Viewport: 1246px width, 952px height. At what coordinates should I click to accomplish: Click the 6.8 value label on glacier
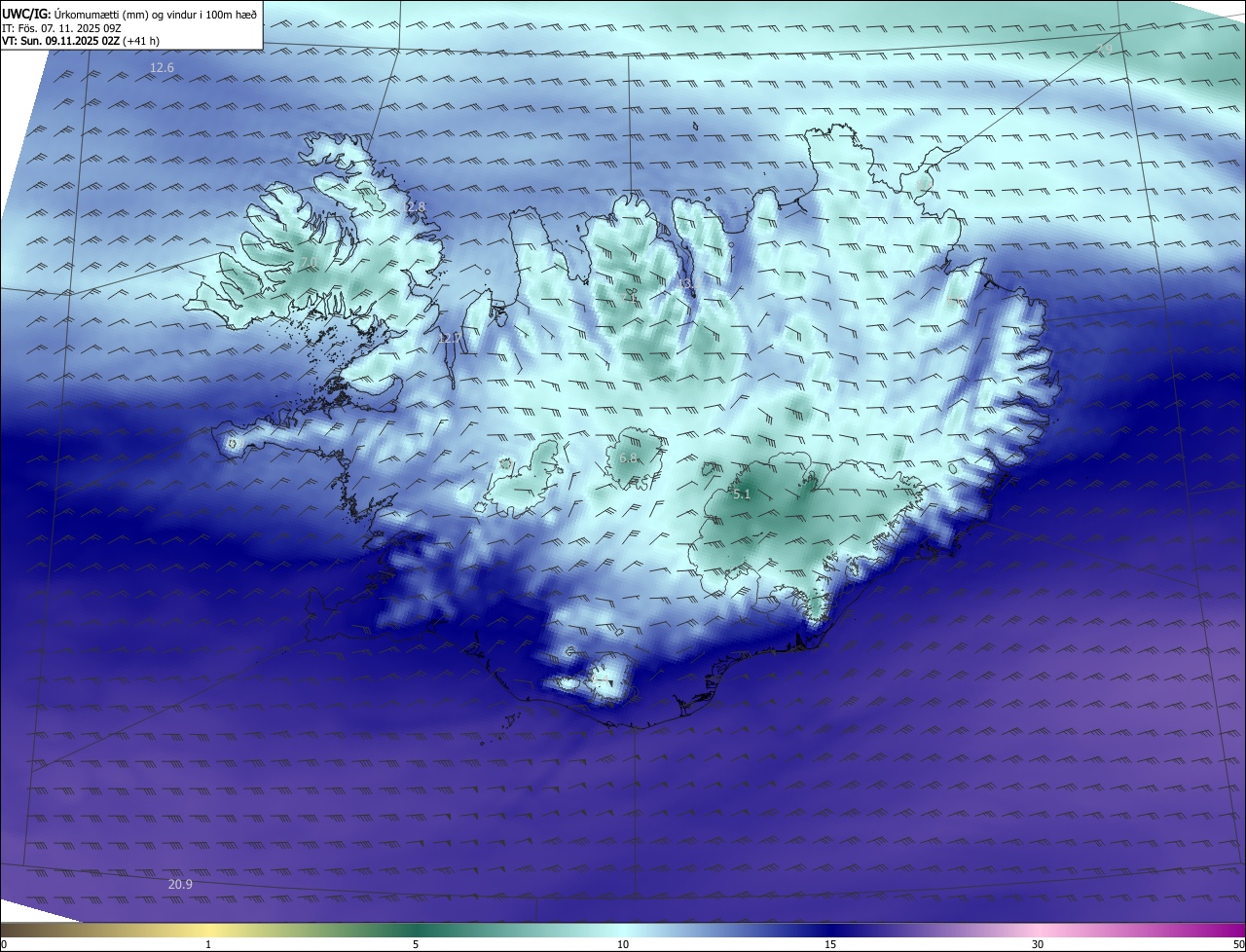[x=628, y=458]
